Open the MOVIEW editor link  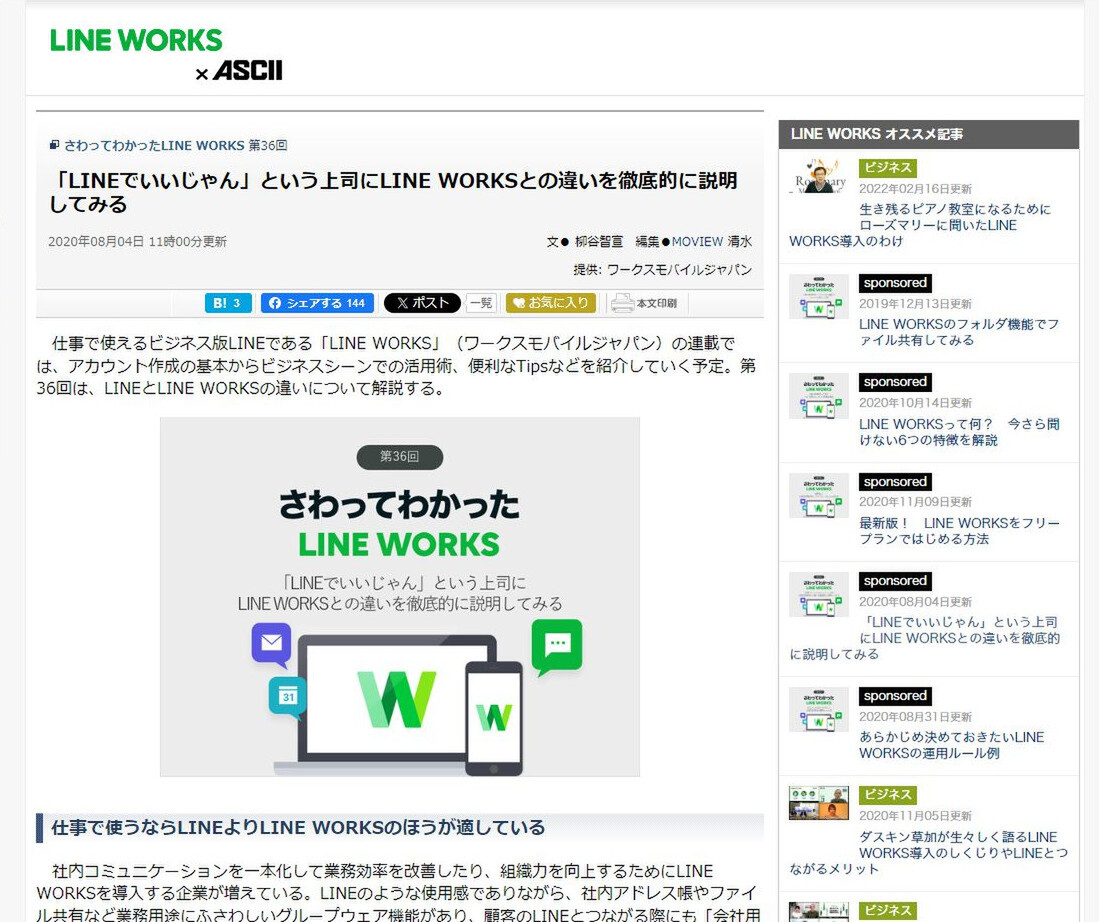pos(697,242)
